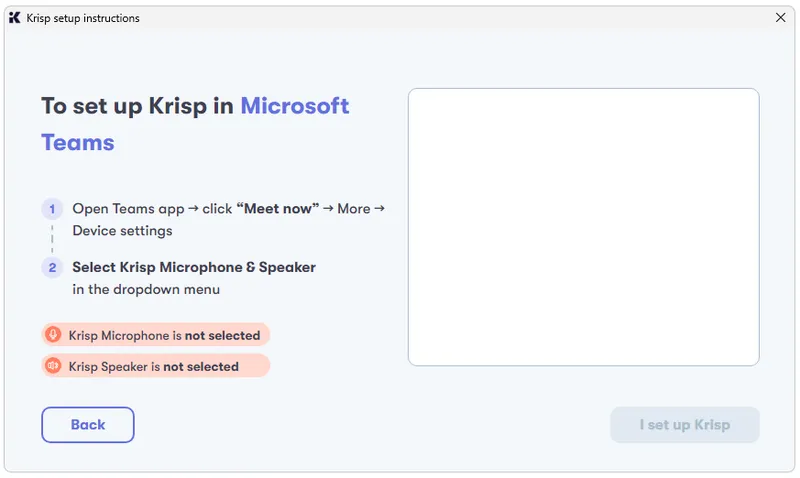Image resolution: width=800 pixels, height=478 pixels.
Task: Click the Krisp logo in title bar
Action: [x=15, y=18]
